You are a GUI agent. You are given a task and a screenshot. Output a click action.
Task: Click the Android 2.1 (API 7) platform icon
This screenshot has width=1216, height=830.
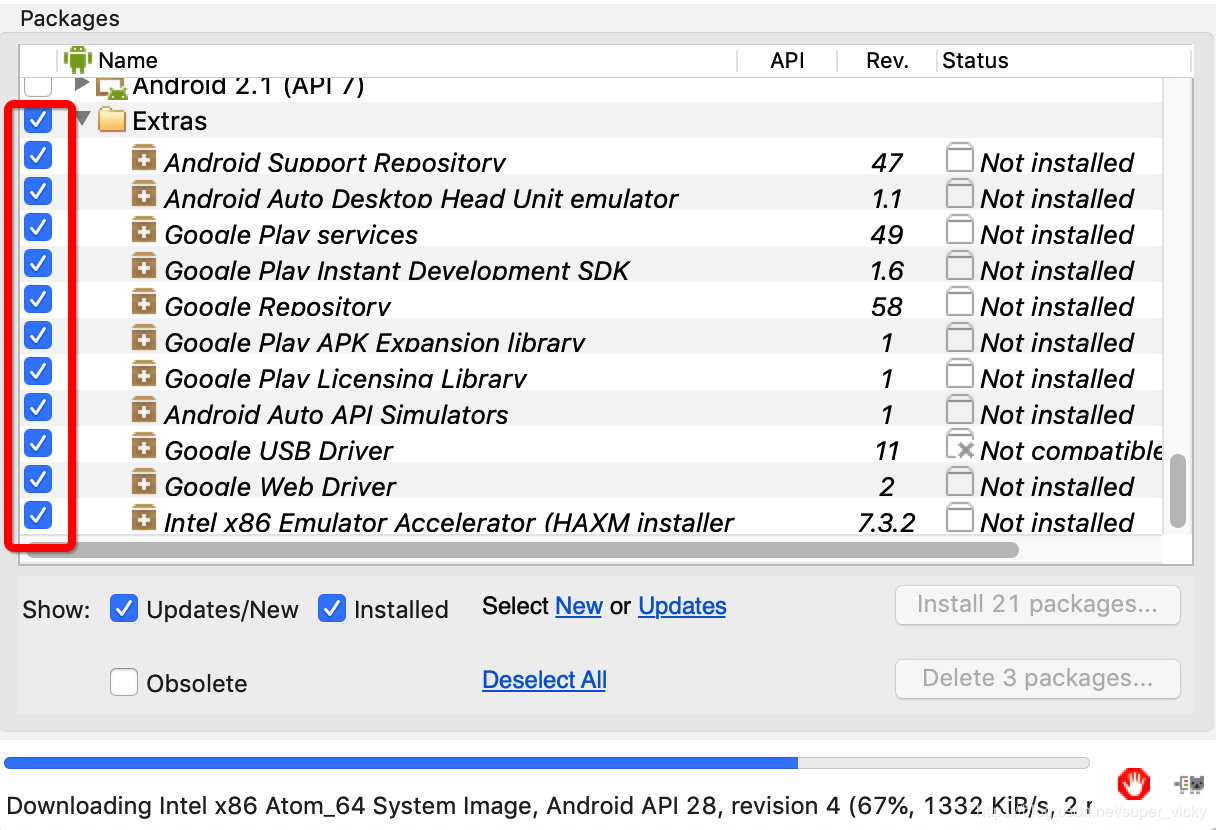(112, 88)
